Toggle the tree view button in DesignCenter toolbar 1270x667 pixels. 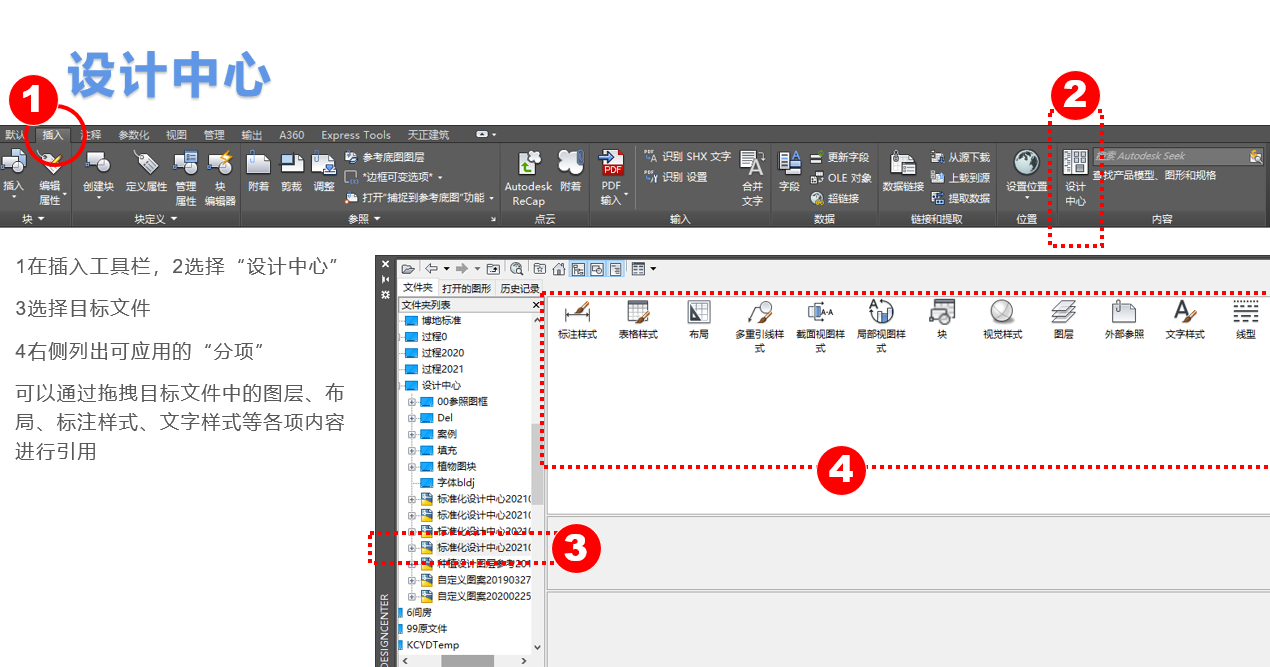pos(578,269)
